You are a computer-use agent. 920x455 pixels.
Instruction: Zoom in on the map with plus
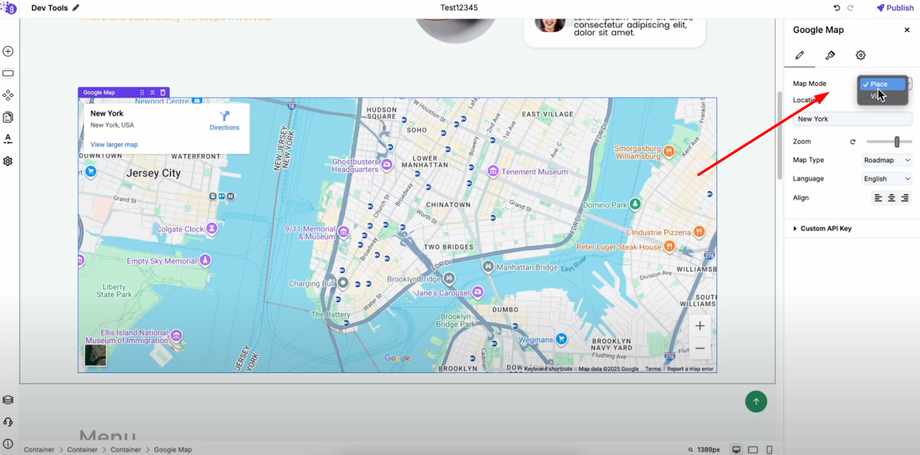pyautogui.click(x=700, y=326)
